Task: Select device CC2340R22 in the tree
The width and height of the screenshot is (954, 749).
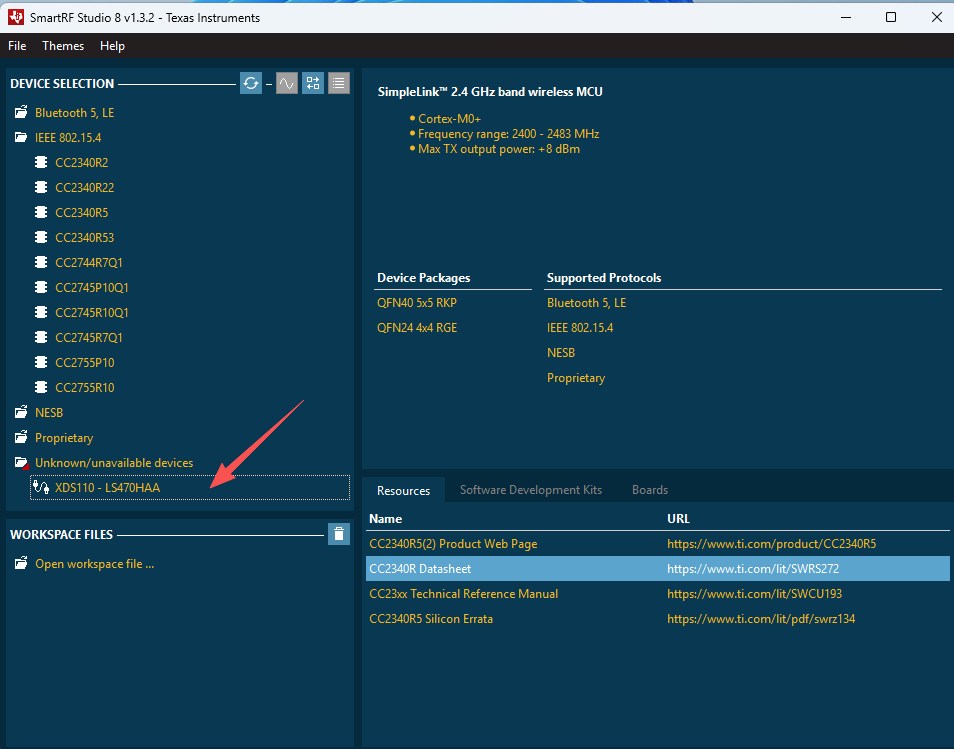Action: pos(85,187)
